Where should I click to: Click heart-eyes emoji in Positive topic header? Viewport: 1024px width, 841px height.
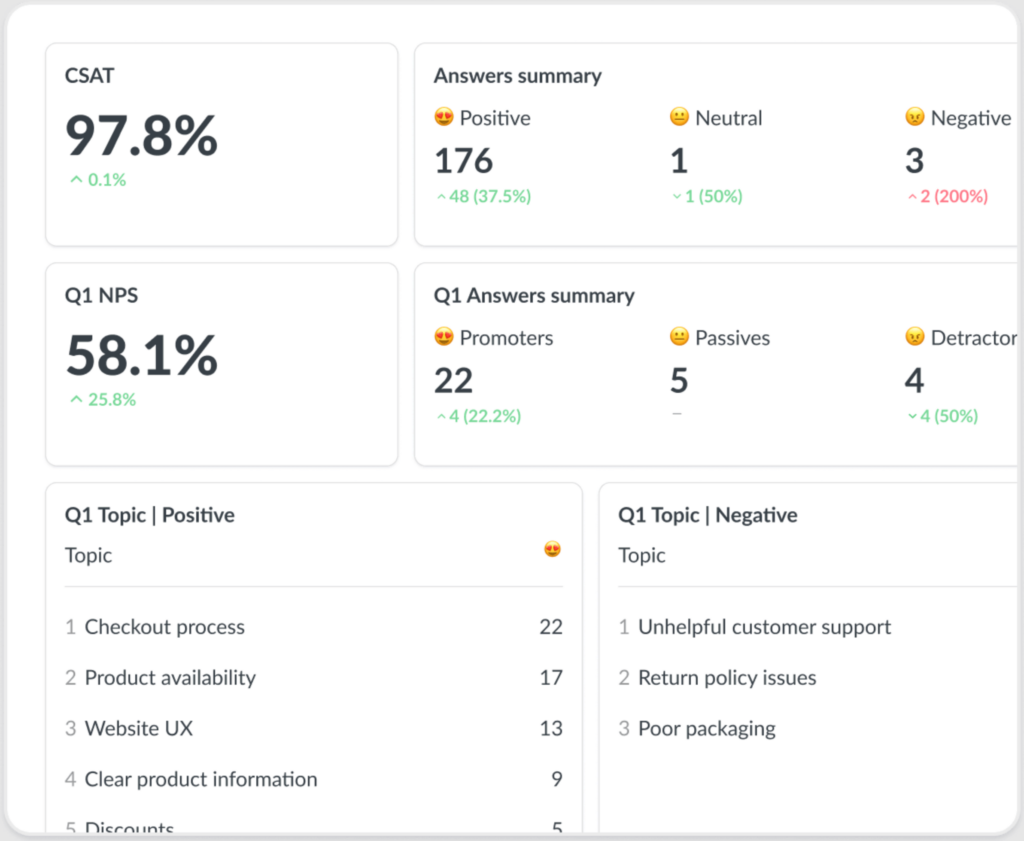click(552, 549)
